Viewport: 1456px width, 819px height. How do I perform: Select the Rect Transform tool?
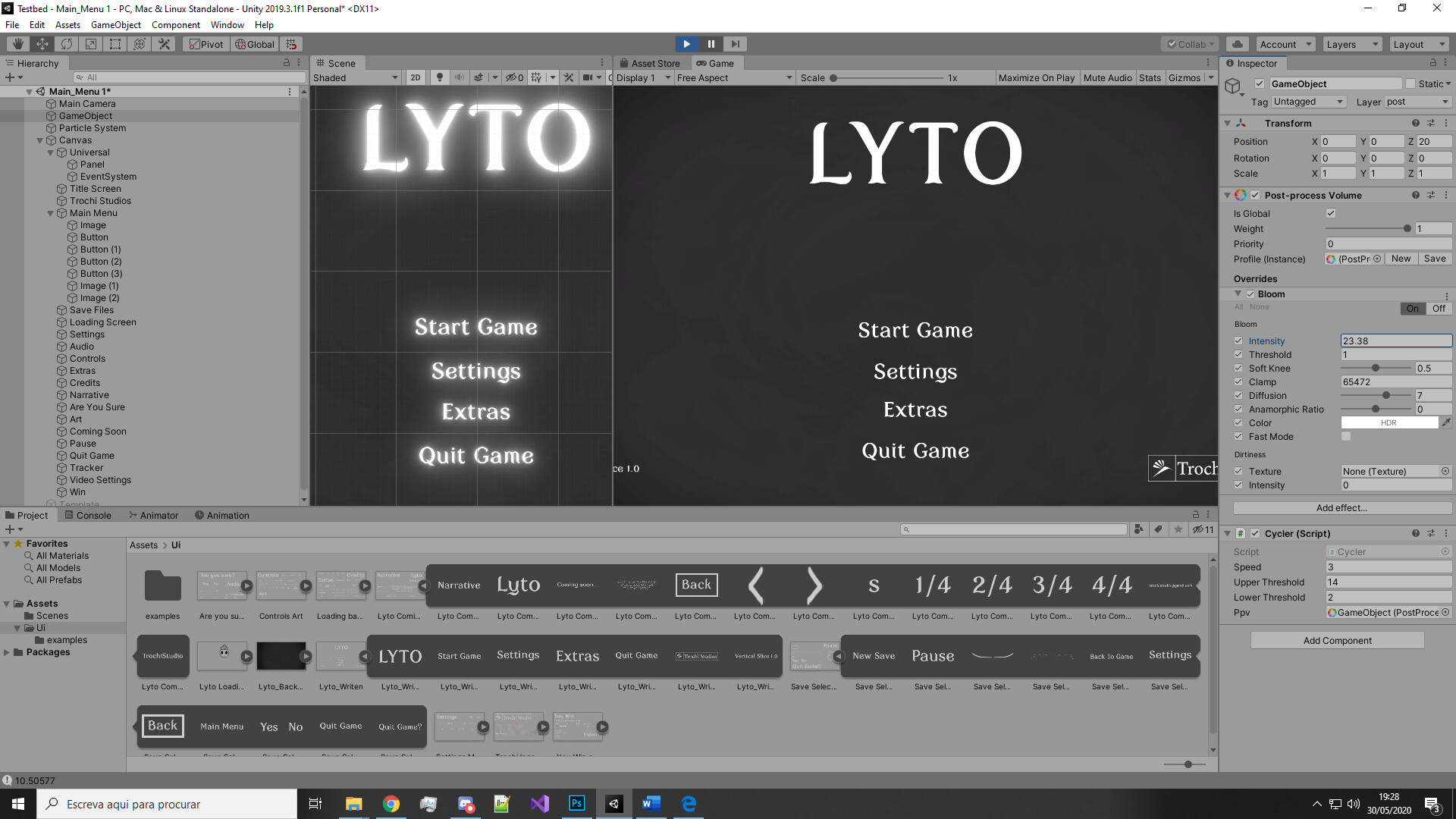(115, 44)
